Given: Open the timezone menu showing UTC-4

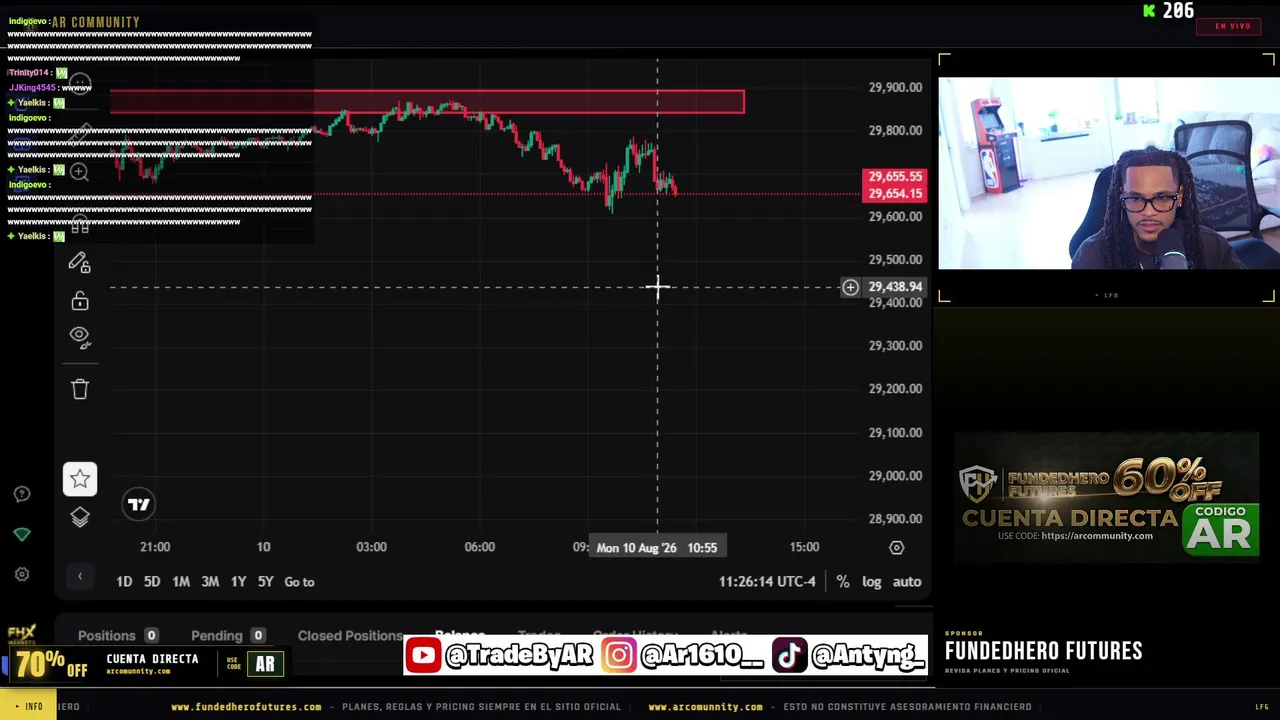Looking at the screenshot, I should (767, 581).
